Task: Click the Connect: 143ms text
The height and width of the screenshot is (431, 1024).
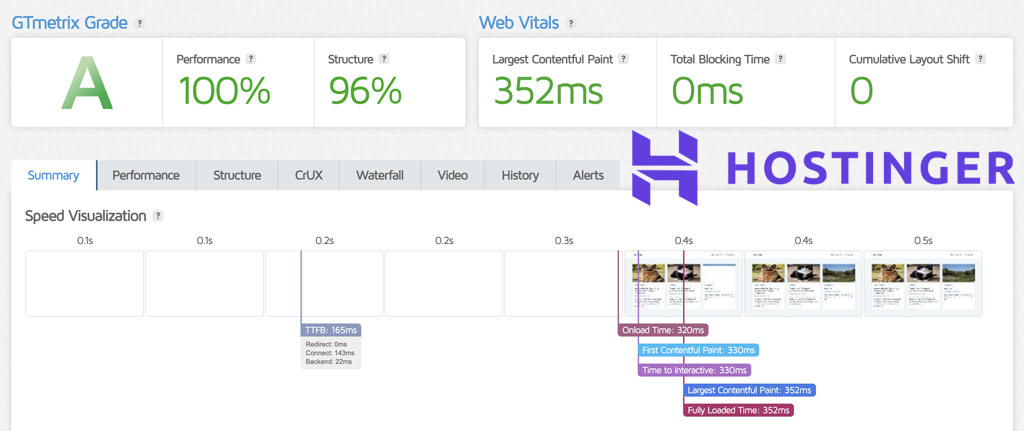Action: 330,353
